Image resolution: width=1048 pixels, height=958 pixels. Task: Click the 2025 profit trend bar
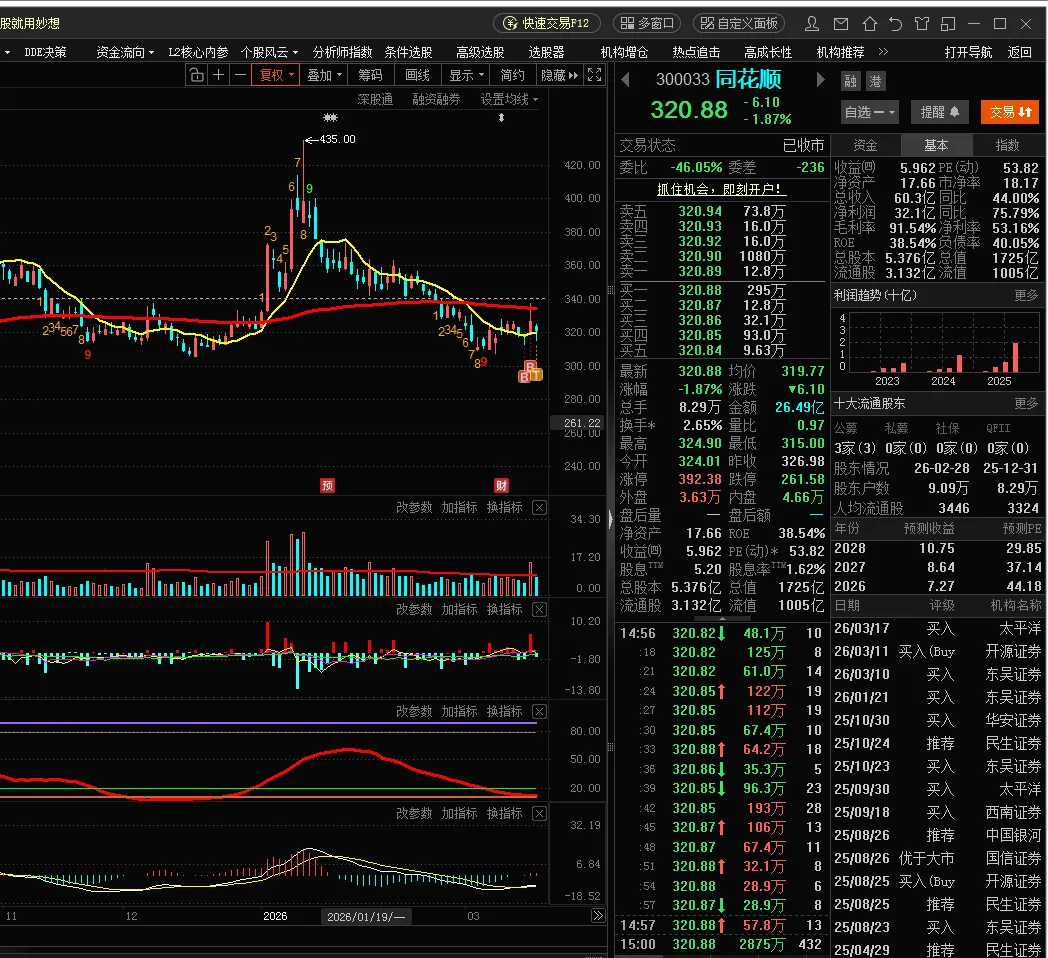point(1015,357)
